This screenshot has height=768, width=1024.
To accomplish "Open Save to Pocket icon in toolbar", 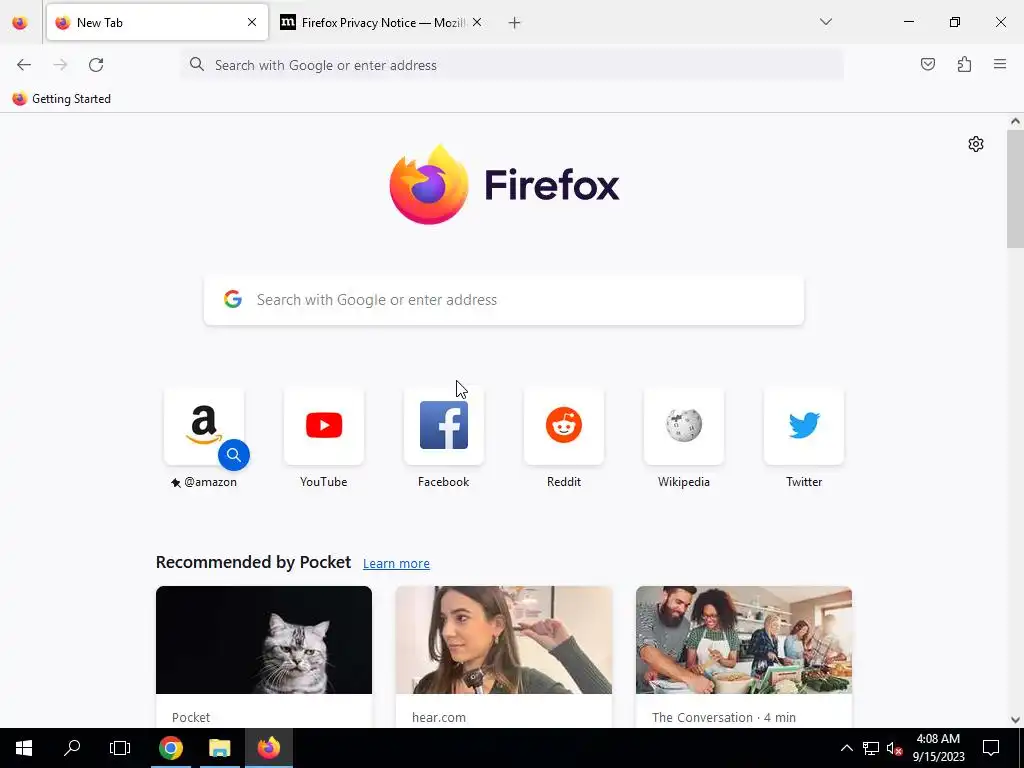I will pyautogui.click(x=927, y=64).
